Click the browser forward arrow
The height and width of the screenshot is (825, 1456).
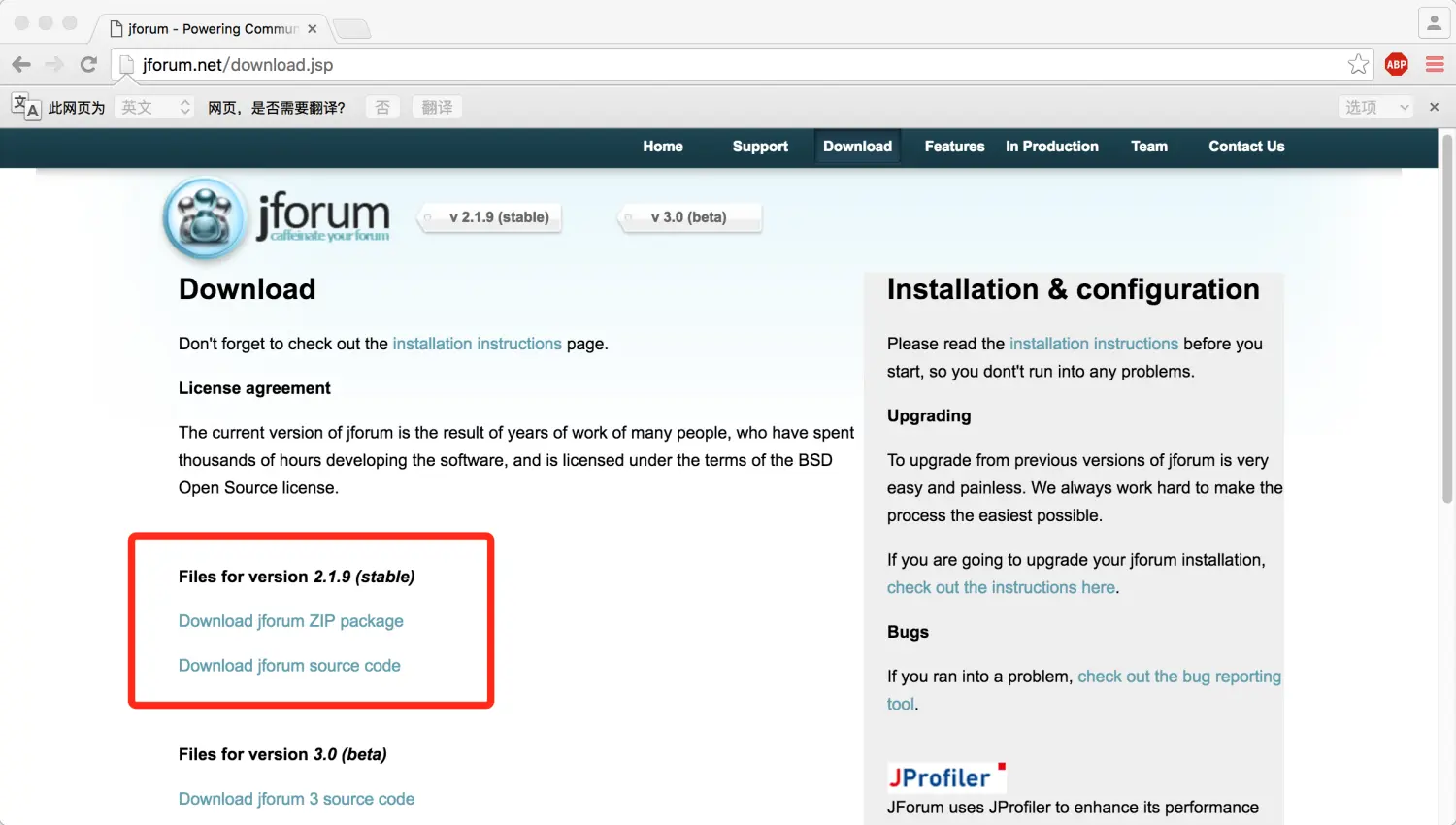pos(54,65)
